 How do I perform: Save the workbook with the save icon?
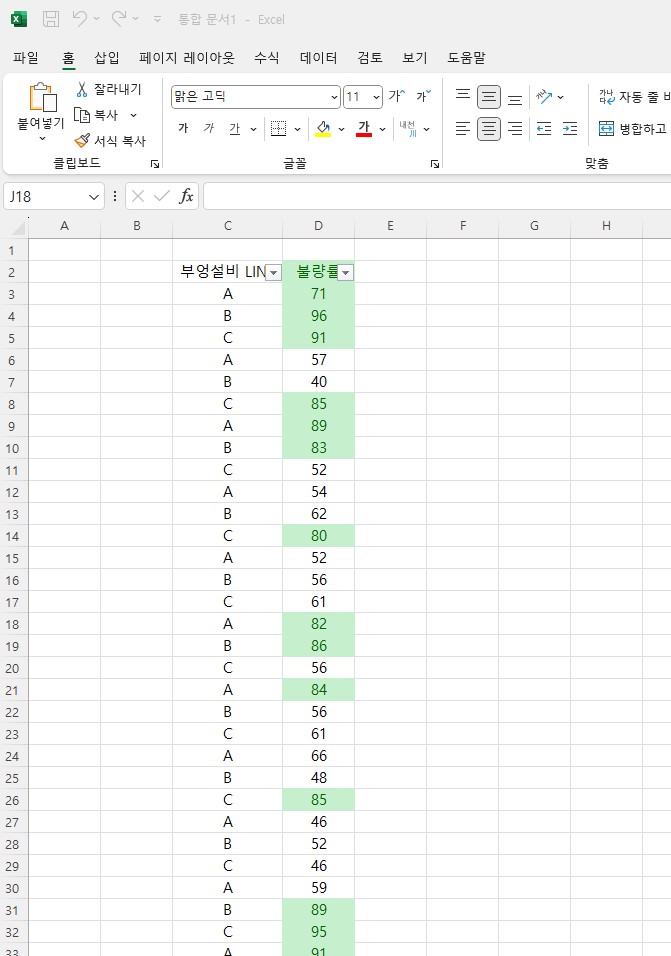pyautogui.click(x=51, y=19)
